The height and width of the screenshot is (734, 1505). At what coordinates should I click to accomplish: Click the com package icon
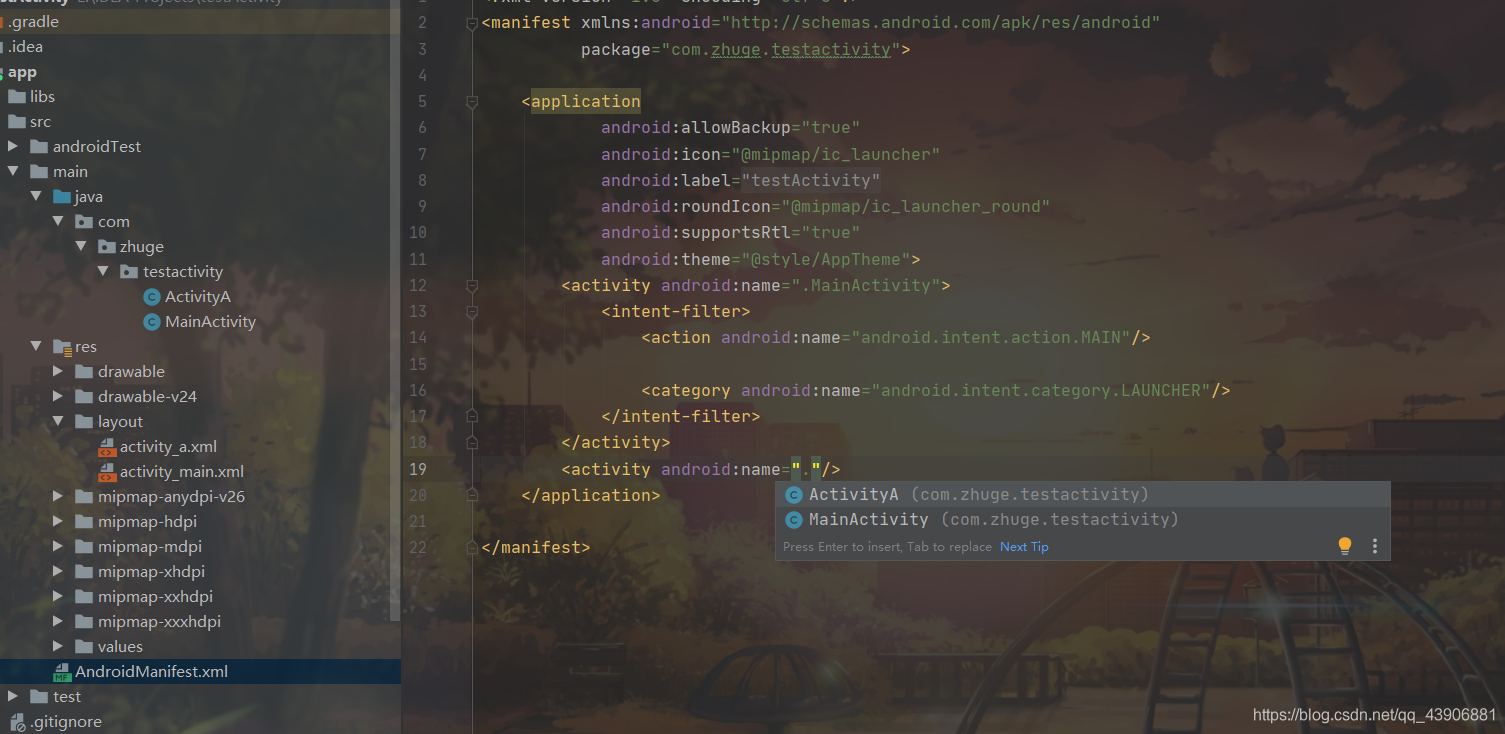85,221
